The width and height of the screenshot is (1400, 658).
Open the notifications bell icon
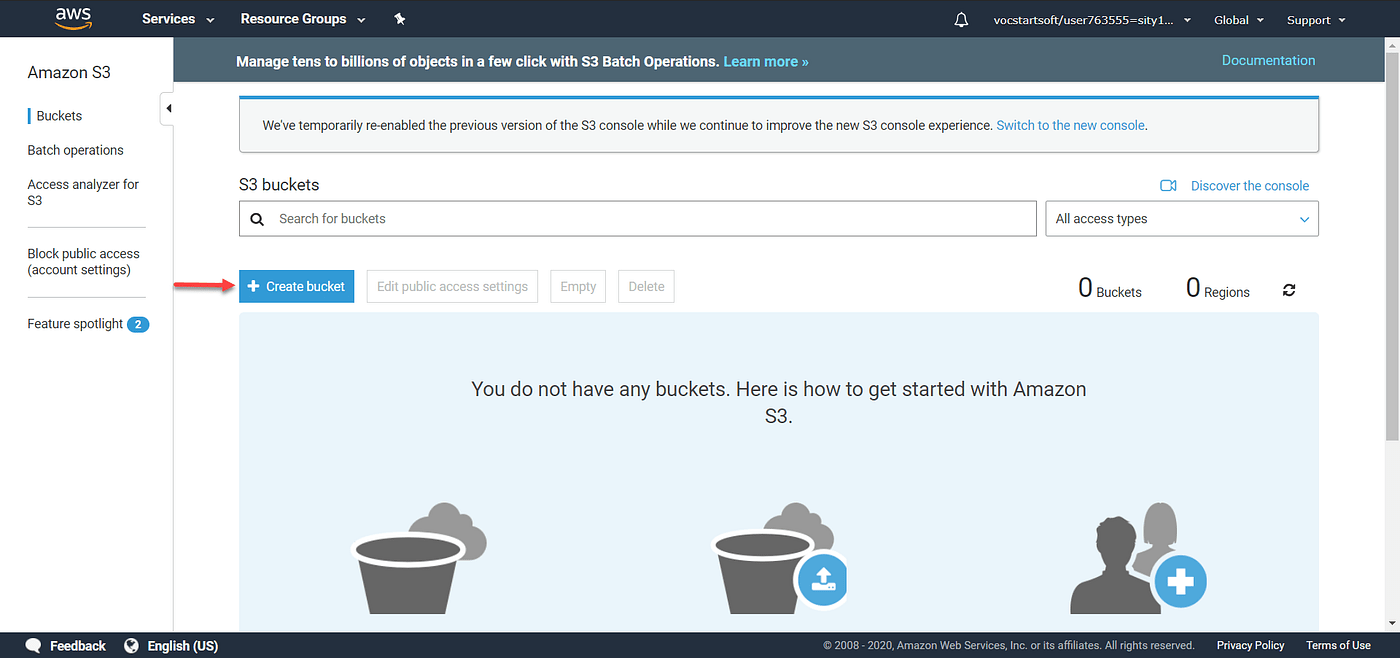(961, 20)
